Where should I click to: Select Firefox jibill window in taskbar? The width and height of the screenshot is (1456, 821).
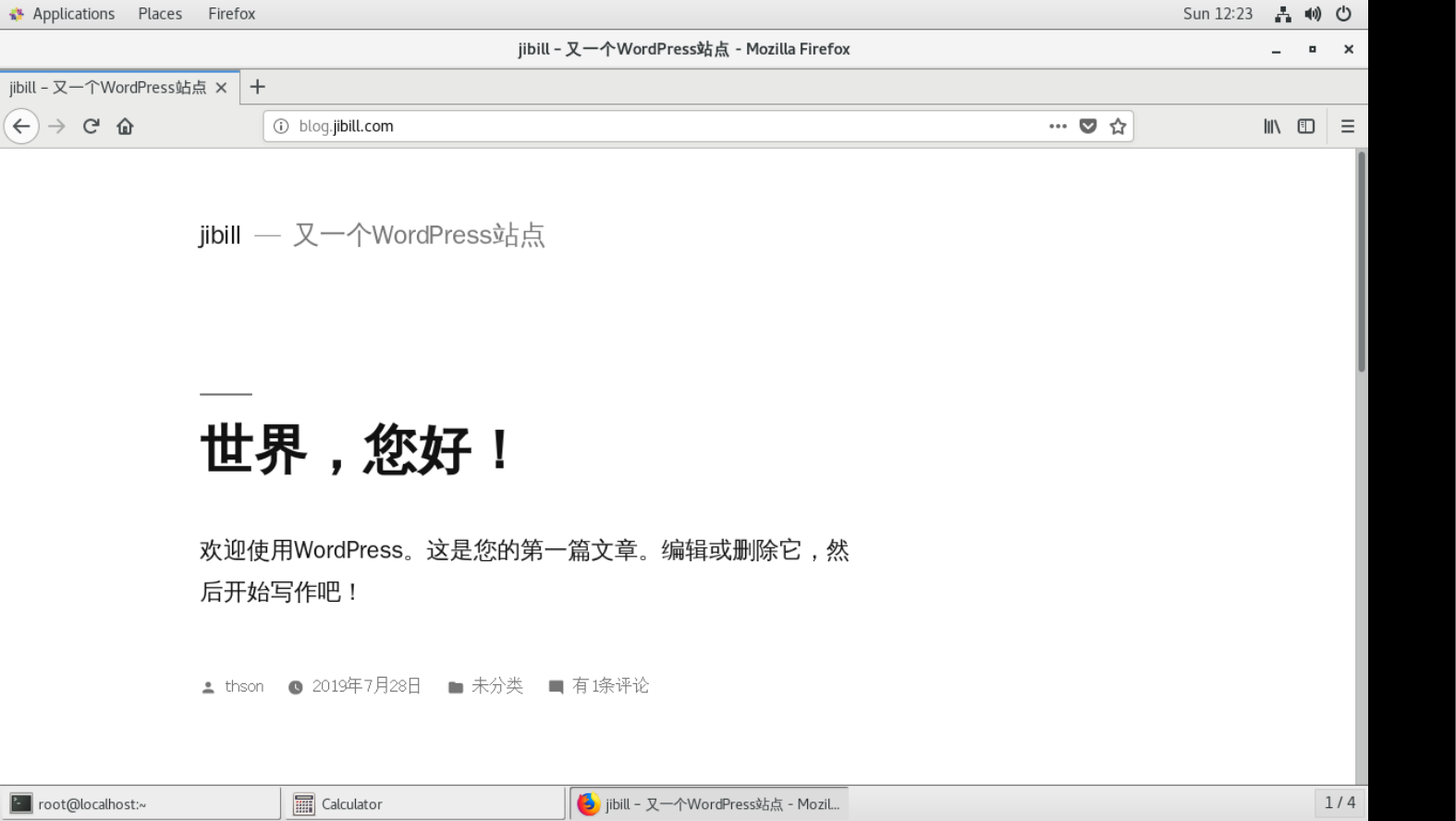point(709,804)
